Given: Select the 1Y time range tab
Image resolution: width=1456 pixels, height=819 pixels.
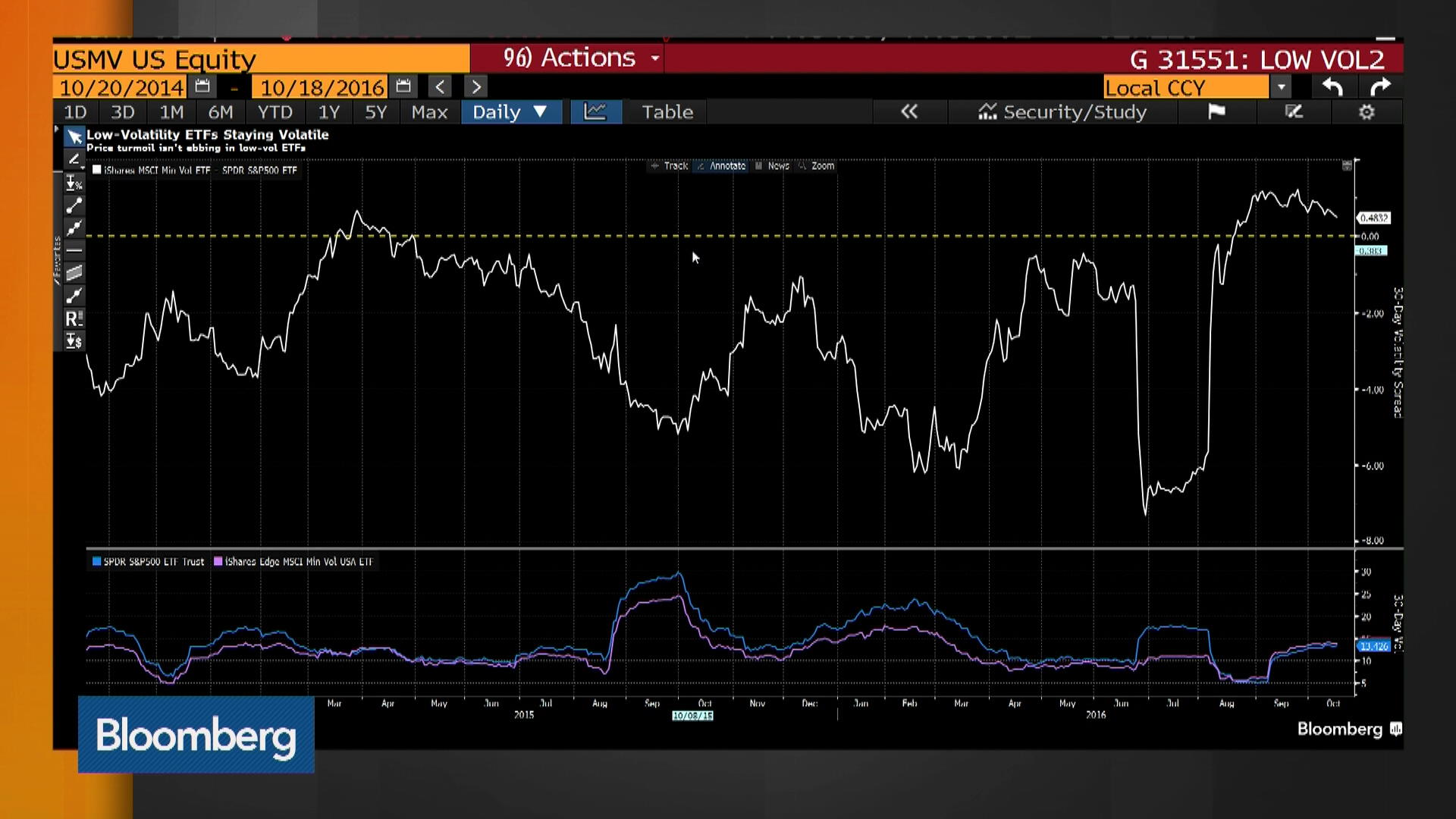Looking at the screenshot, I should (x=328, y=111).
